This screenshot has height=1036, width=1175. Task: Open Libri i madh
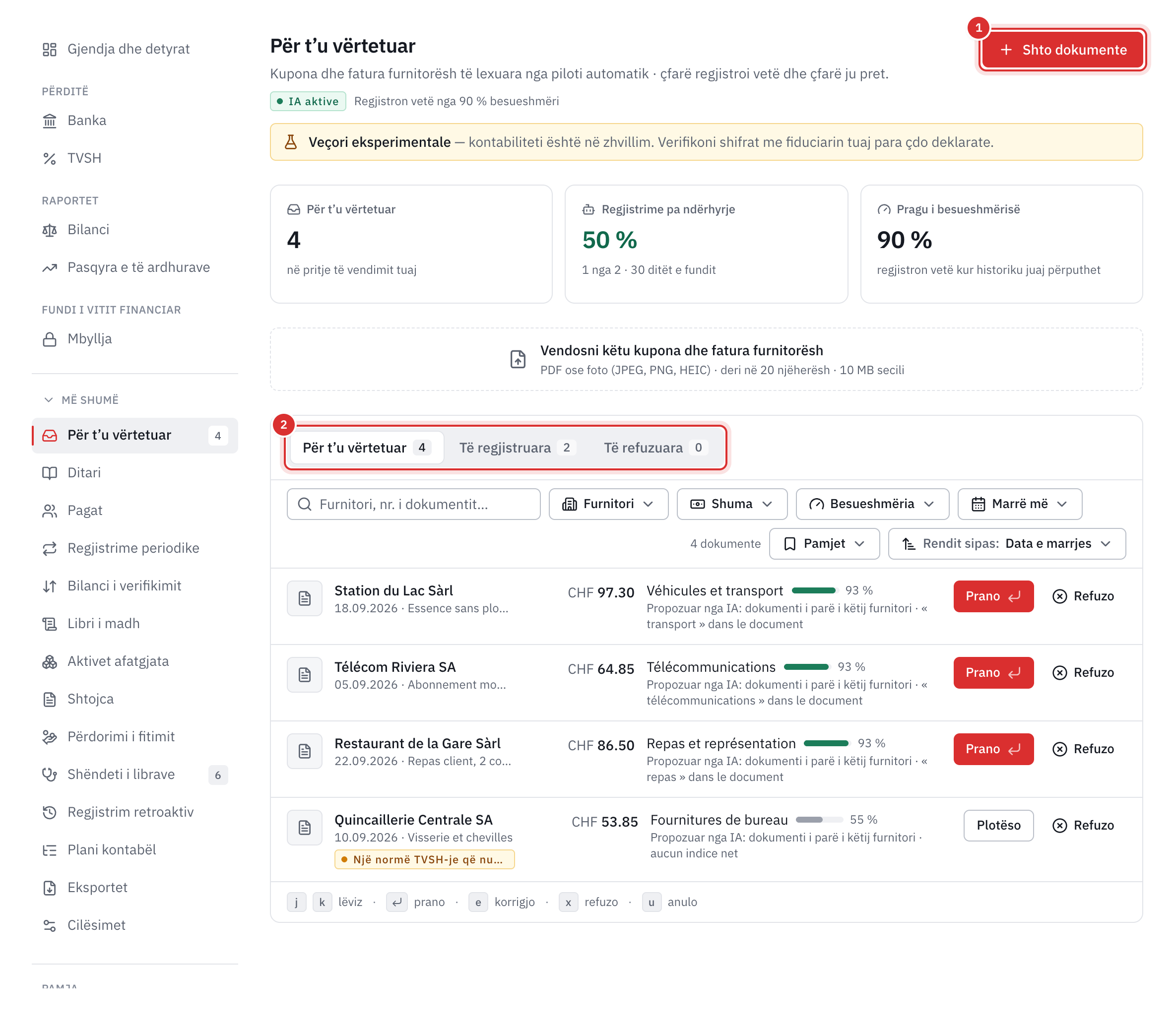pyautogui.click(x=134, y=624)
